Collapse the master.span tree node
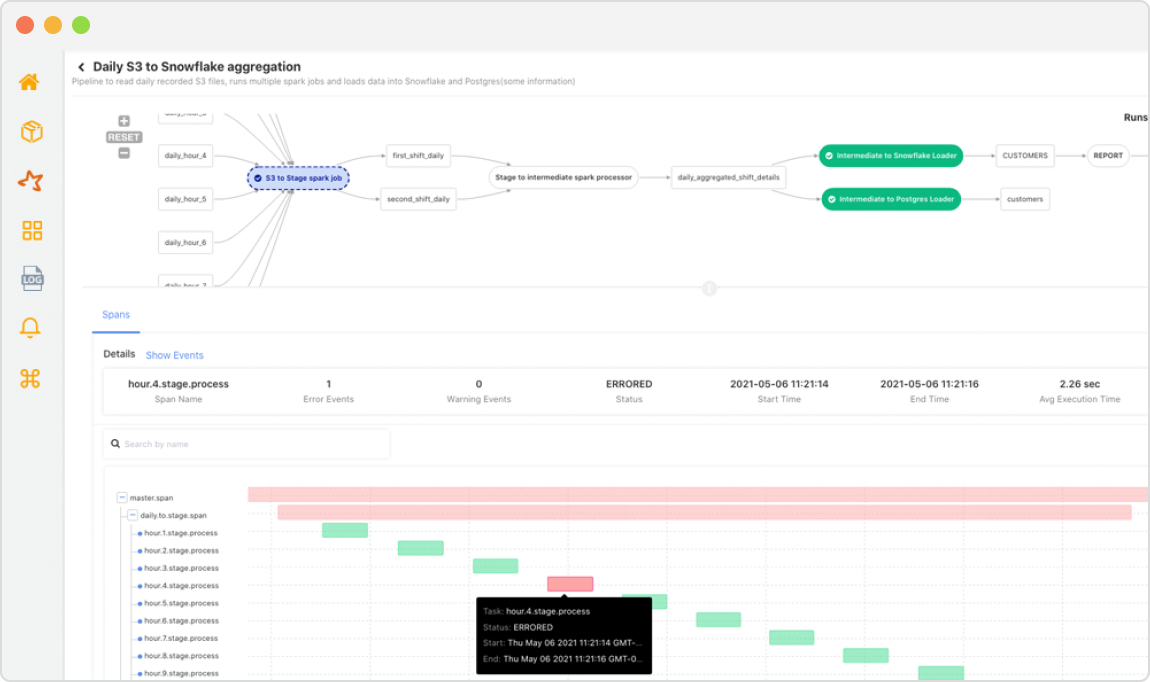The width and height of the screenshot is (1150, 682). [x=120, y=496]
